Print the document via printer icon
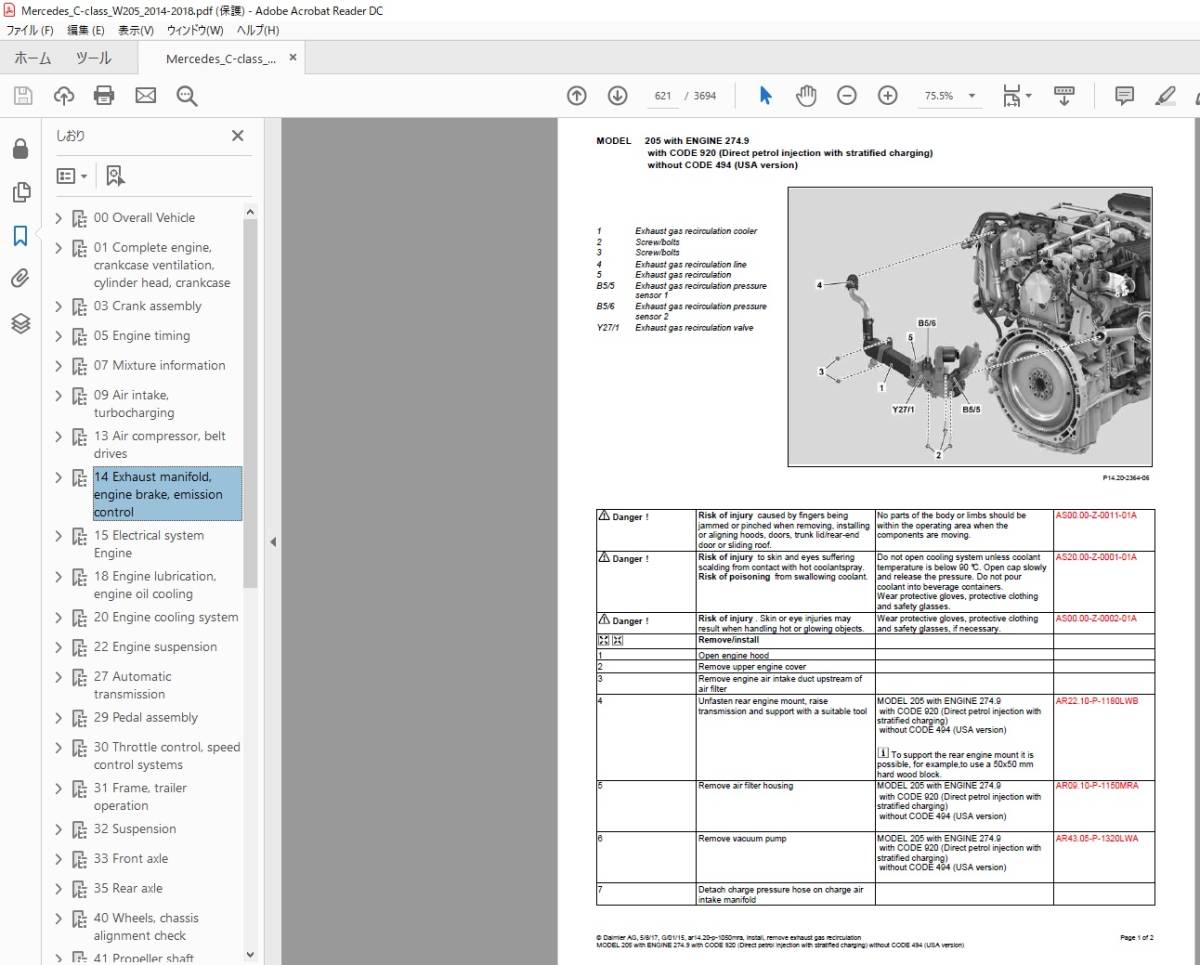 104,95
